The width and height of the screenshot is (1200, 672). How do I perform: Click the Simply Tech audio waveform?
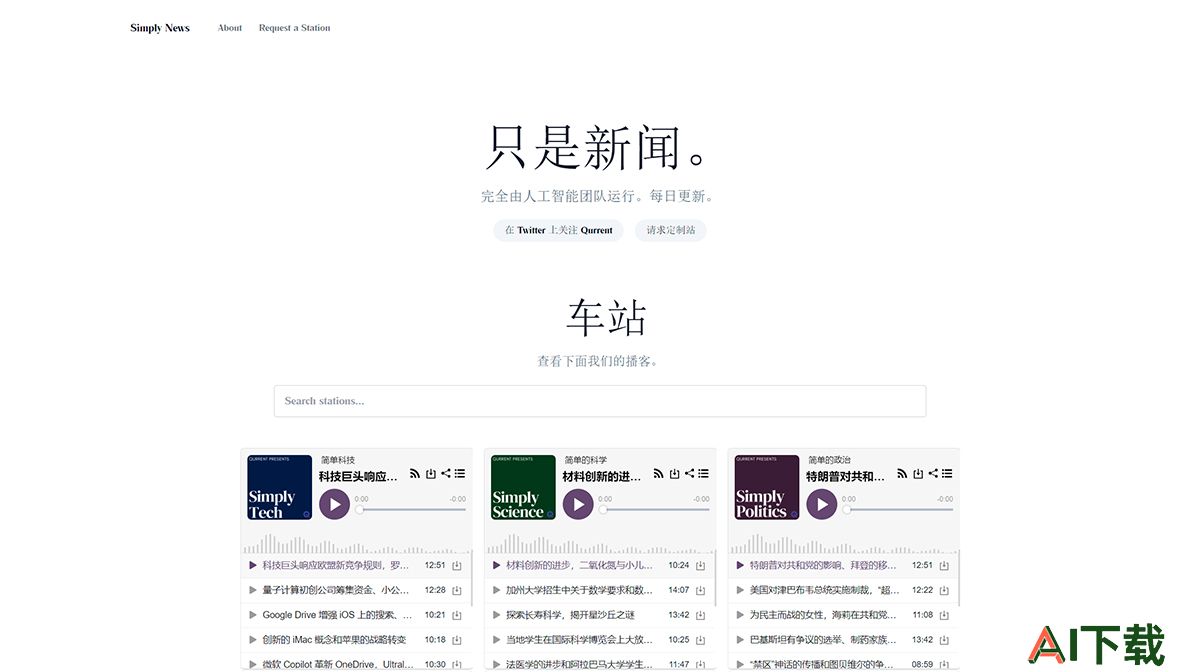point(355,543)
